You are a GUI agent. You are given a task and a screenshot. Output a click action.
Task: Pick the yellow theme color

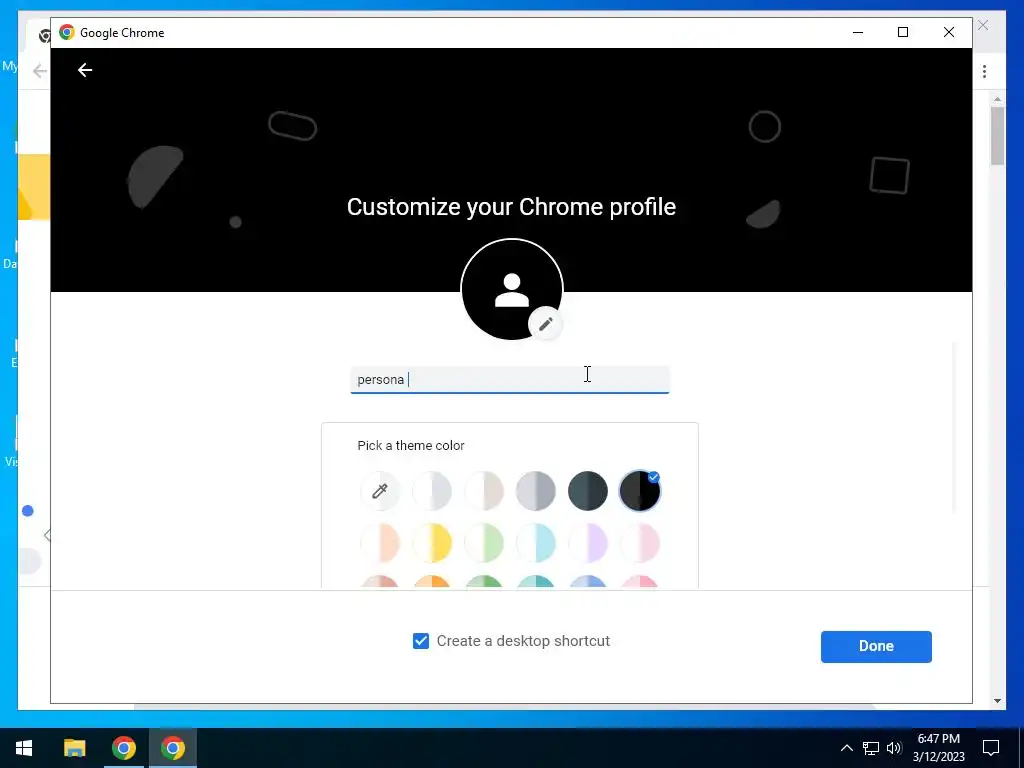pos(432,543)
